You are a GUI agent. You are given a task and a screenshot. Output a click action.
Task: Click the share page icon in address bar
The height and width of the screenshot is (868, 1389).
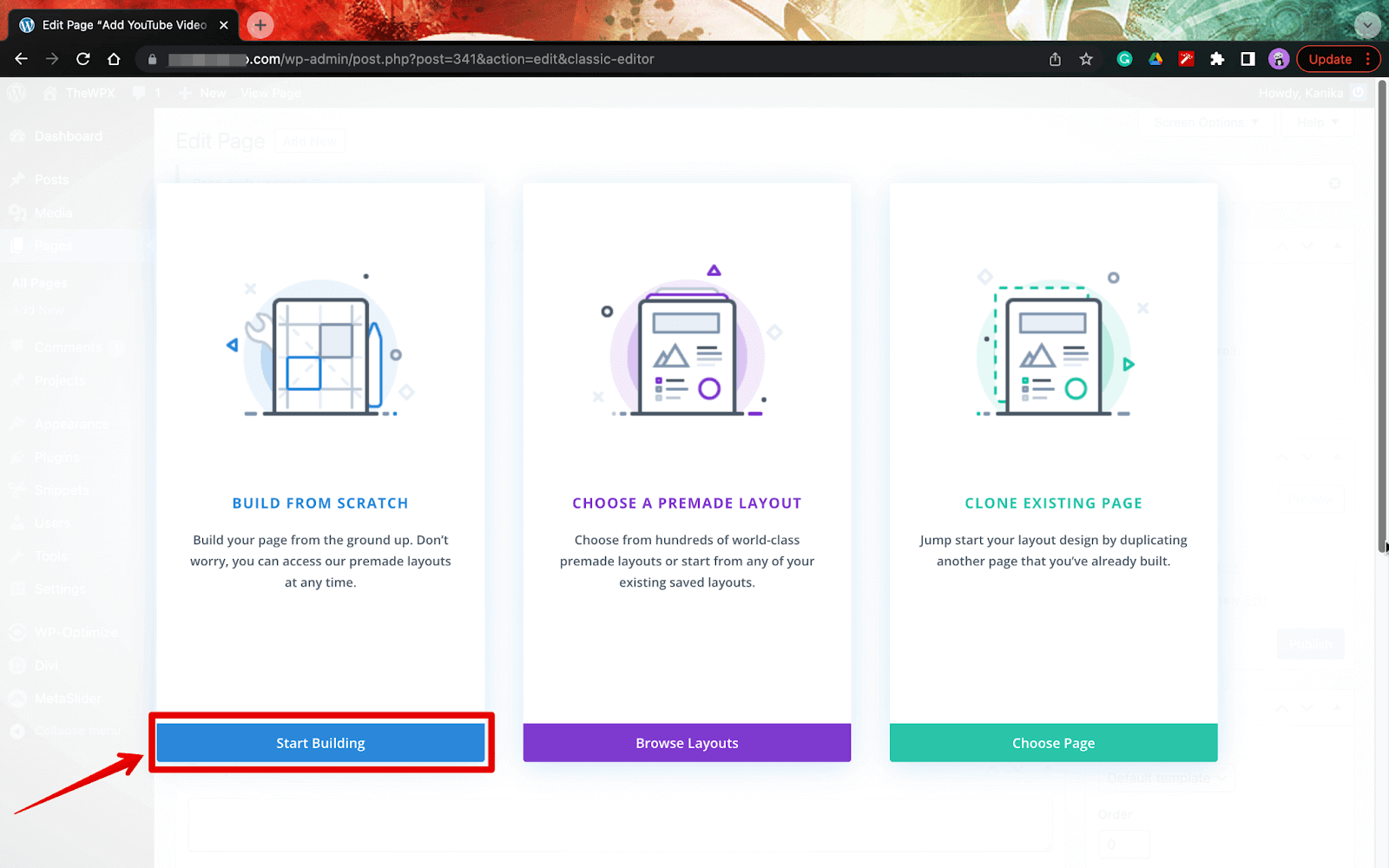(x=1055, y=59)
